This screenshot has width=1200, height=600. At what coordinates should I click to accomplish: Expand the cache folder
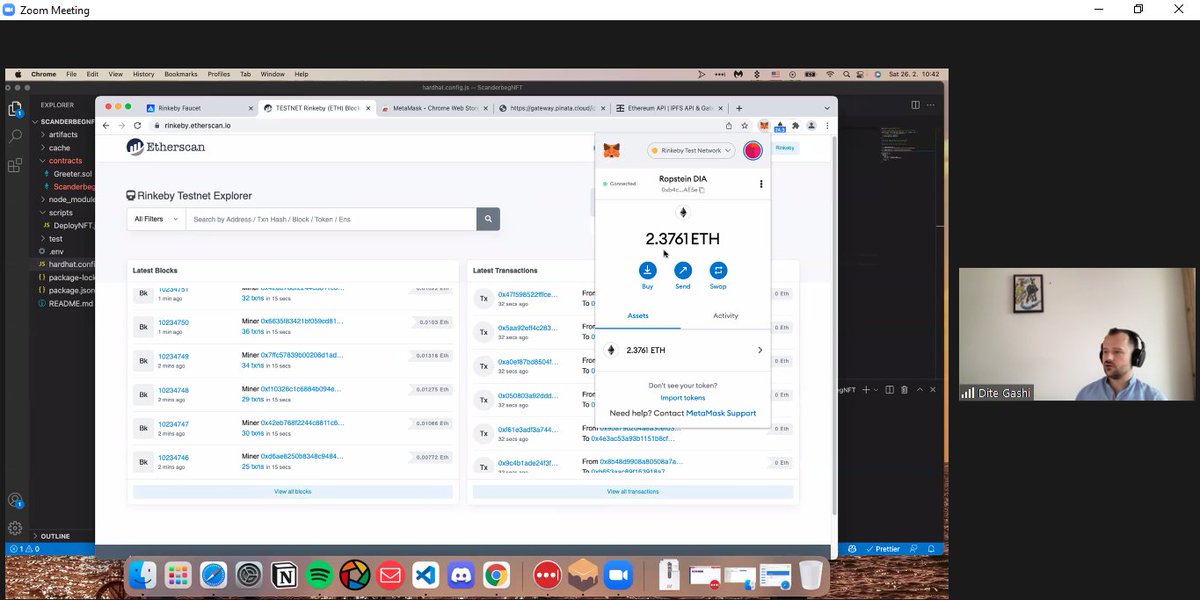tap(60, 147)
